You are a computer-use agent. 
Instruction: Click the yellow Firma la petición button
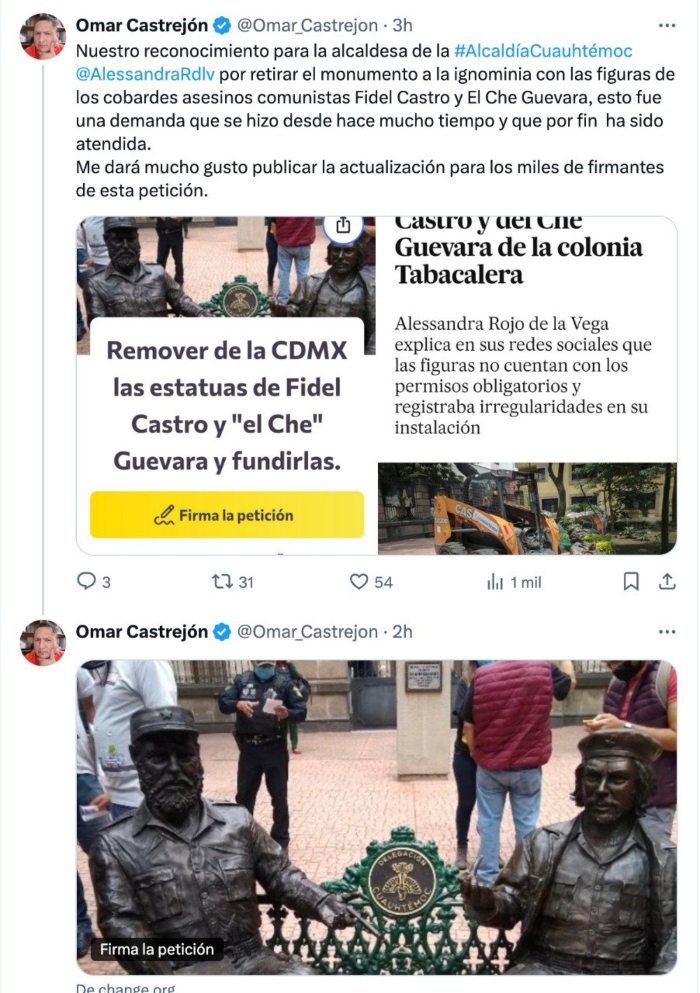(x=227, y=515)
